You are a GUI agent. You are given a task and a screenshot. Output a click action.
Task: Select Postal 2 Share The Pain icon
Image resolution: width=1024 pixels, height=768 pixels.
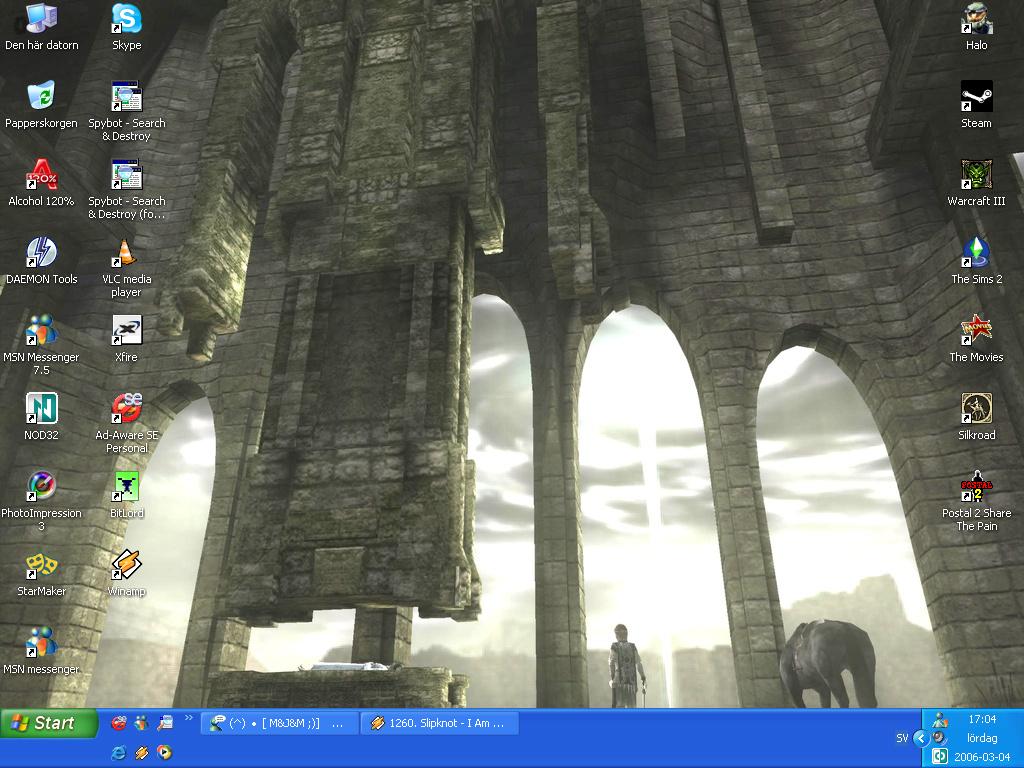(x=976, y=502)
